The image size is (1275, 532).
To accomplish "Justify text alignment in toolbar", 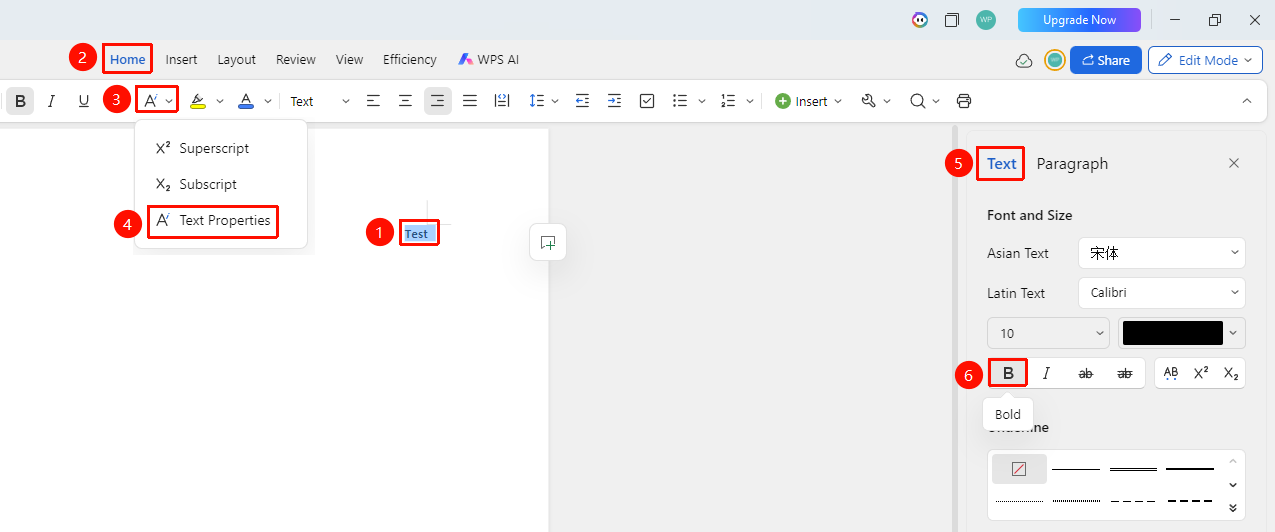I will pyautogui.click(x=470, y=101).
